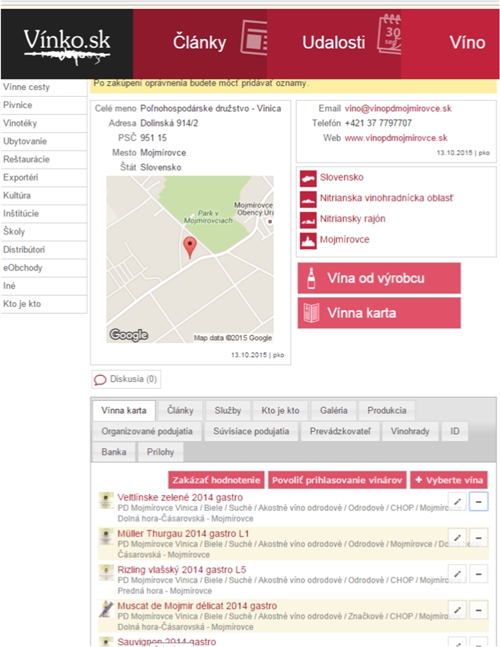Open the Víno top navigation item
Viewport: 500px width, 647px height.
coord(450,43)
